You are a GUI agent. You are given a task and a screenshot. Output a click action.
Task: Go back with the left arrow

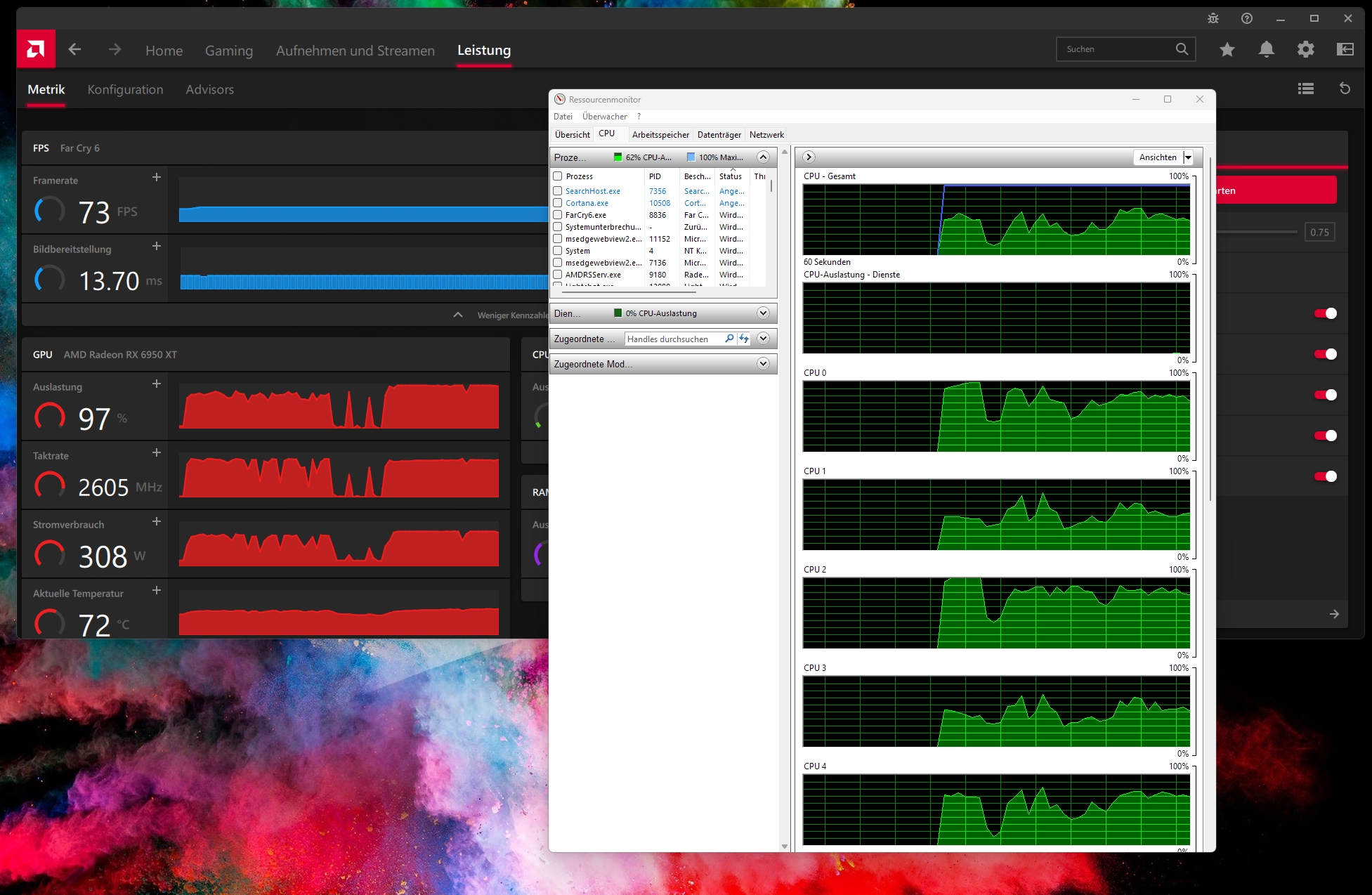[x=74, y=49]
